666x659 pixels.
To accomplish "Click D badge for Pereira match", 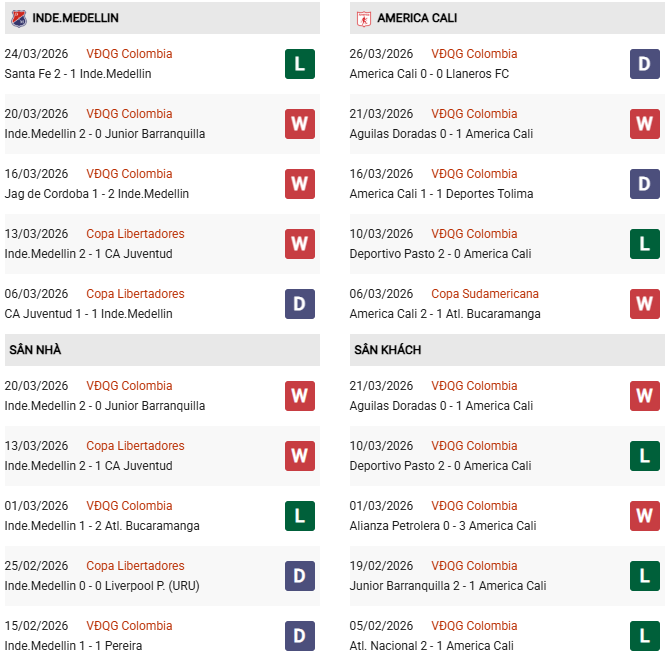I will (300, 636).
